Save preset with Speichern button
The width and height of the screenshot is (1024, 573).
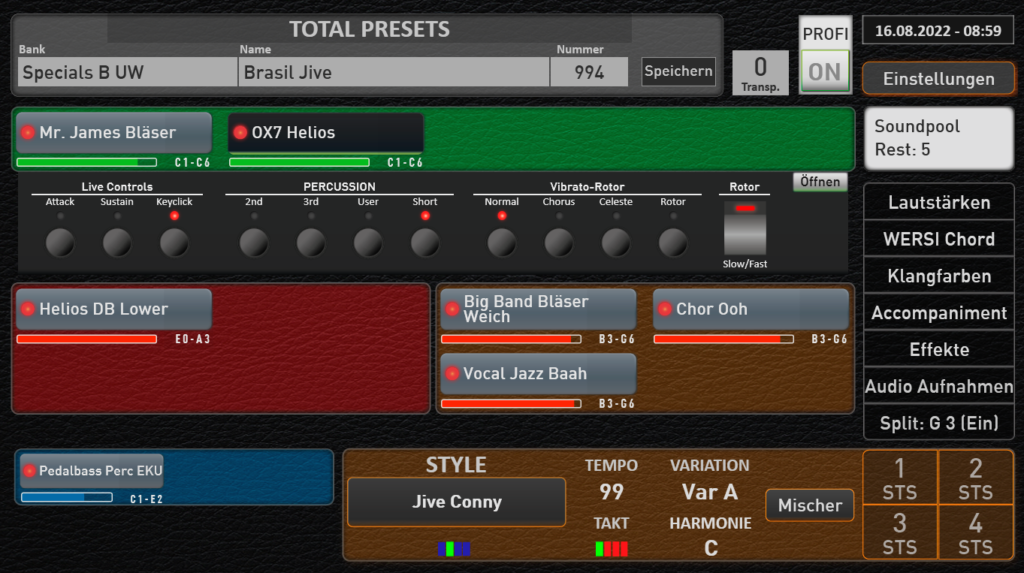pos(678,71)
